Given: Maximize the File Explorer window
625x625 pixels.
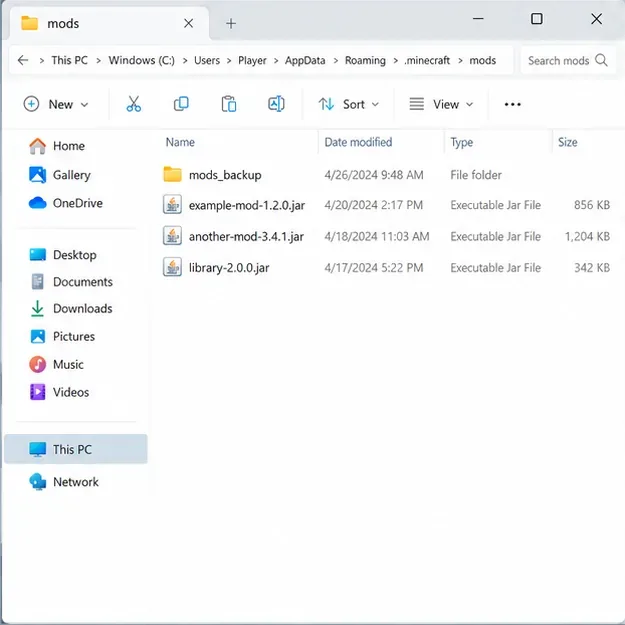Looking at the screenshot, I should [x=537, y=19].
